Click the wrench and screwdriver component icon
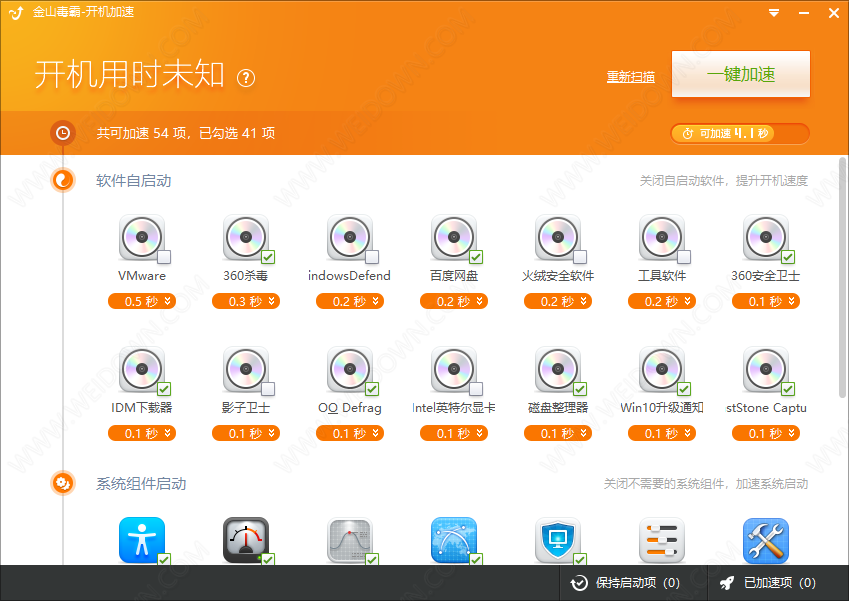This screenshot has height=601, width=849. pos(766,540)
